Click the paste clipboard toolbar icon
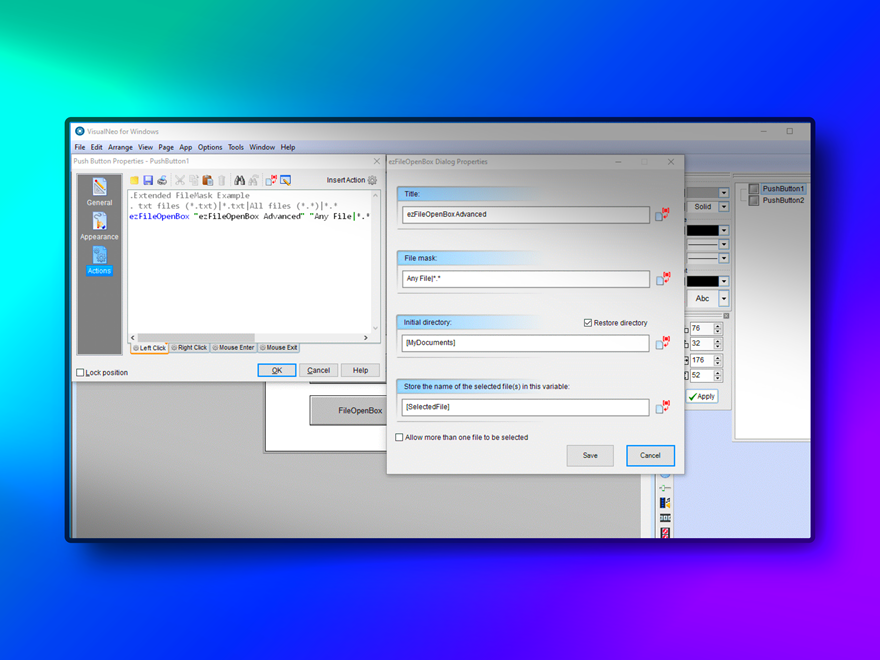Image resolution: width=880 pixels, height=660 pixels. pyautogui.click(x=208, y=181)
